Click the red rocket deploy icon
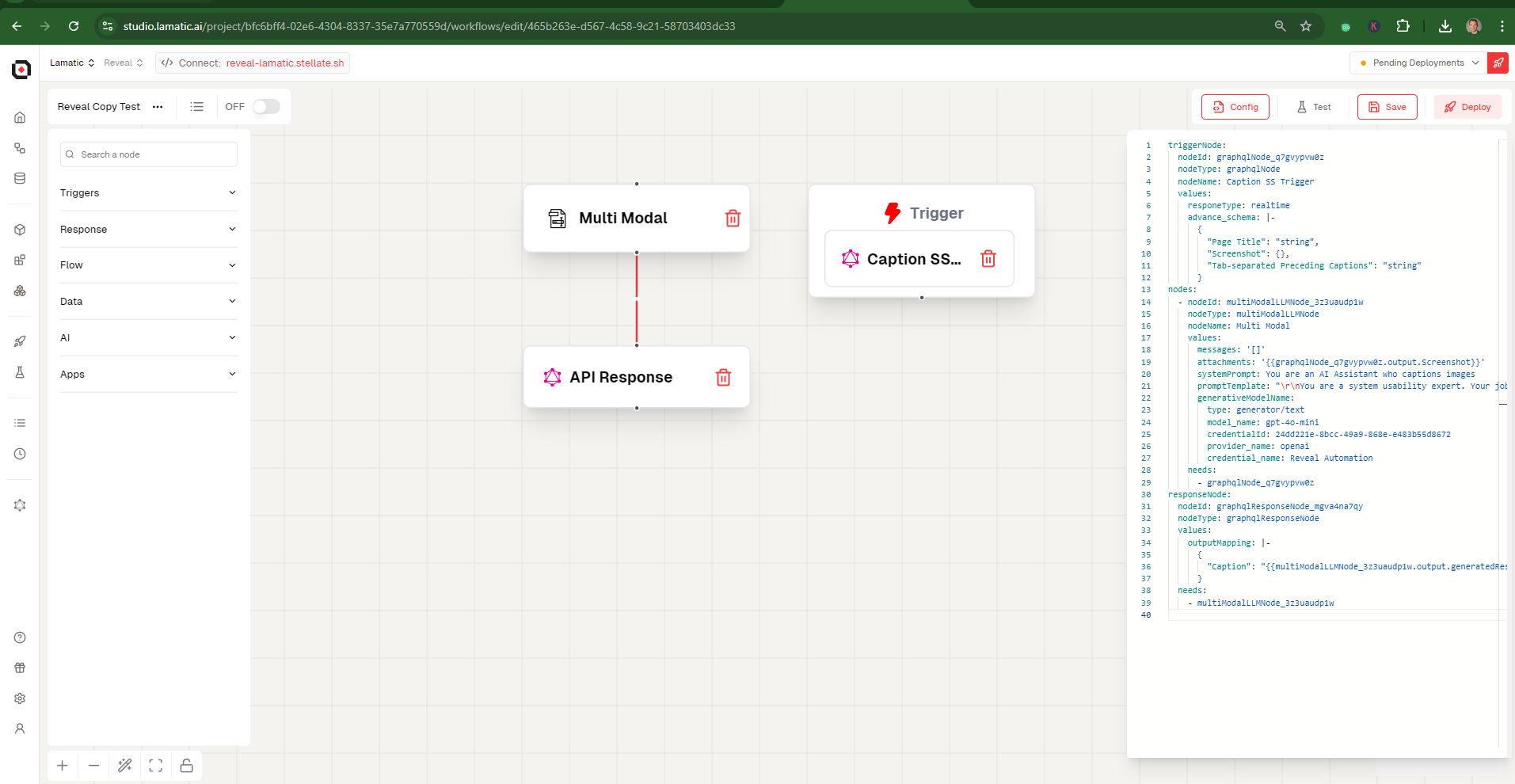 (x=1498, y=63)
